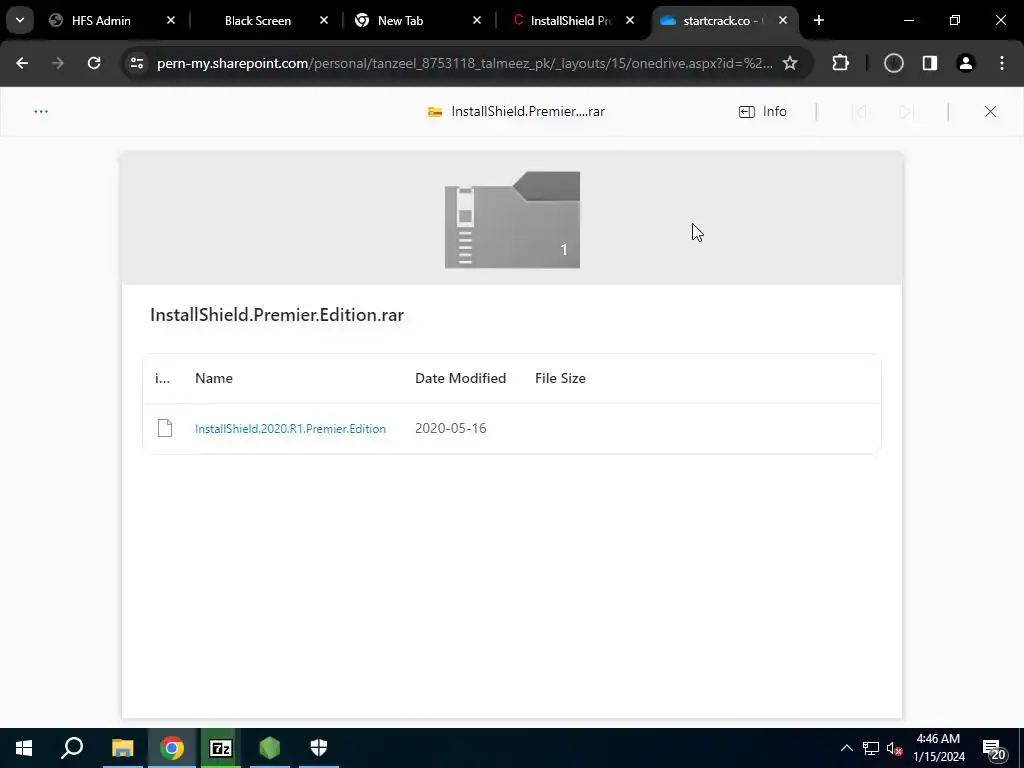Click the Date Modified column header
The image size is (1024, 768).
[460, 378]
